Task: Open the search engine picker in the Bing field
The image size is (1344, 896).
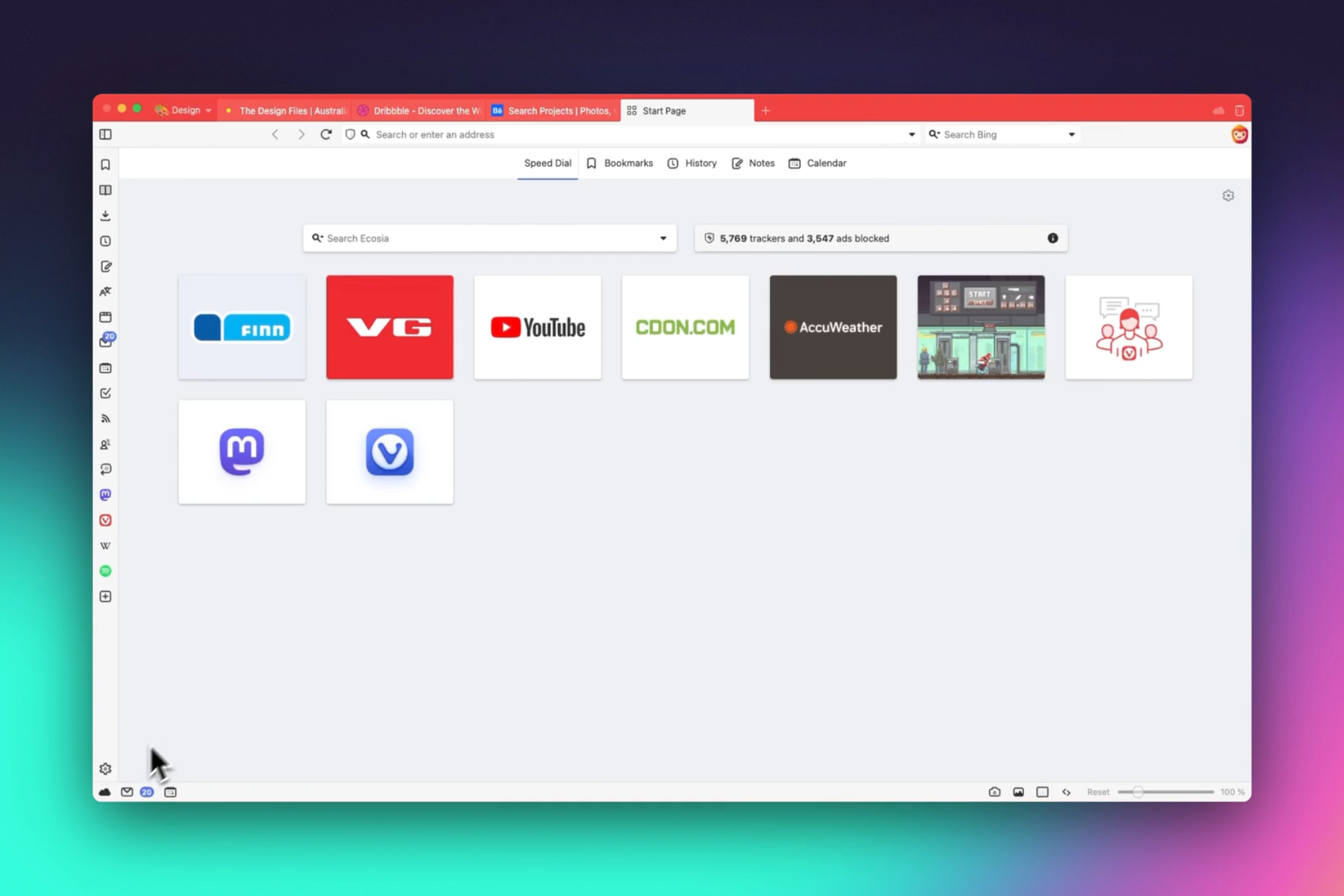Action: click(x=934, y=134)
